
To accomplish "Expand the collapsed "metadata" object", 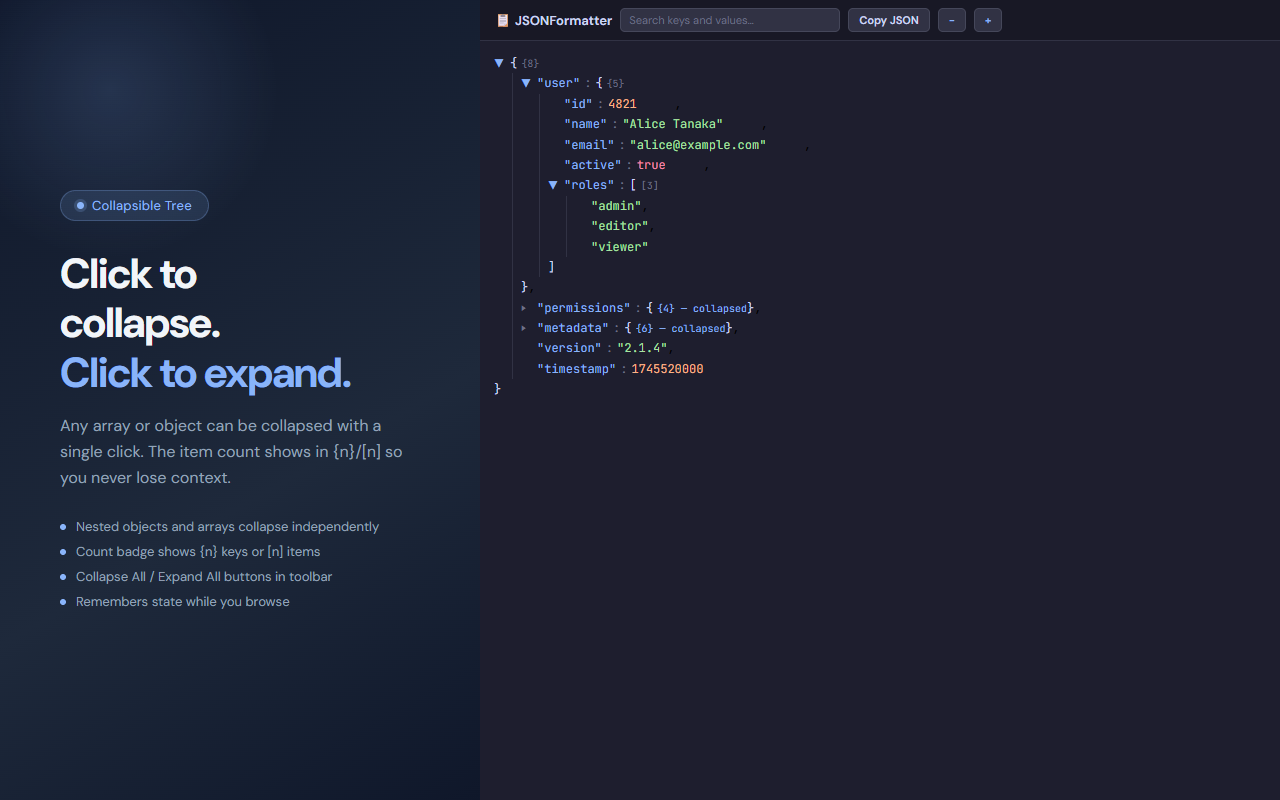I will coord(524,328).
